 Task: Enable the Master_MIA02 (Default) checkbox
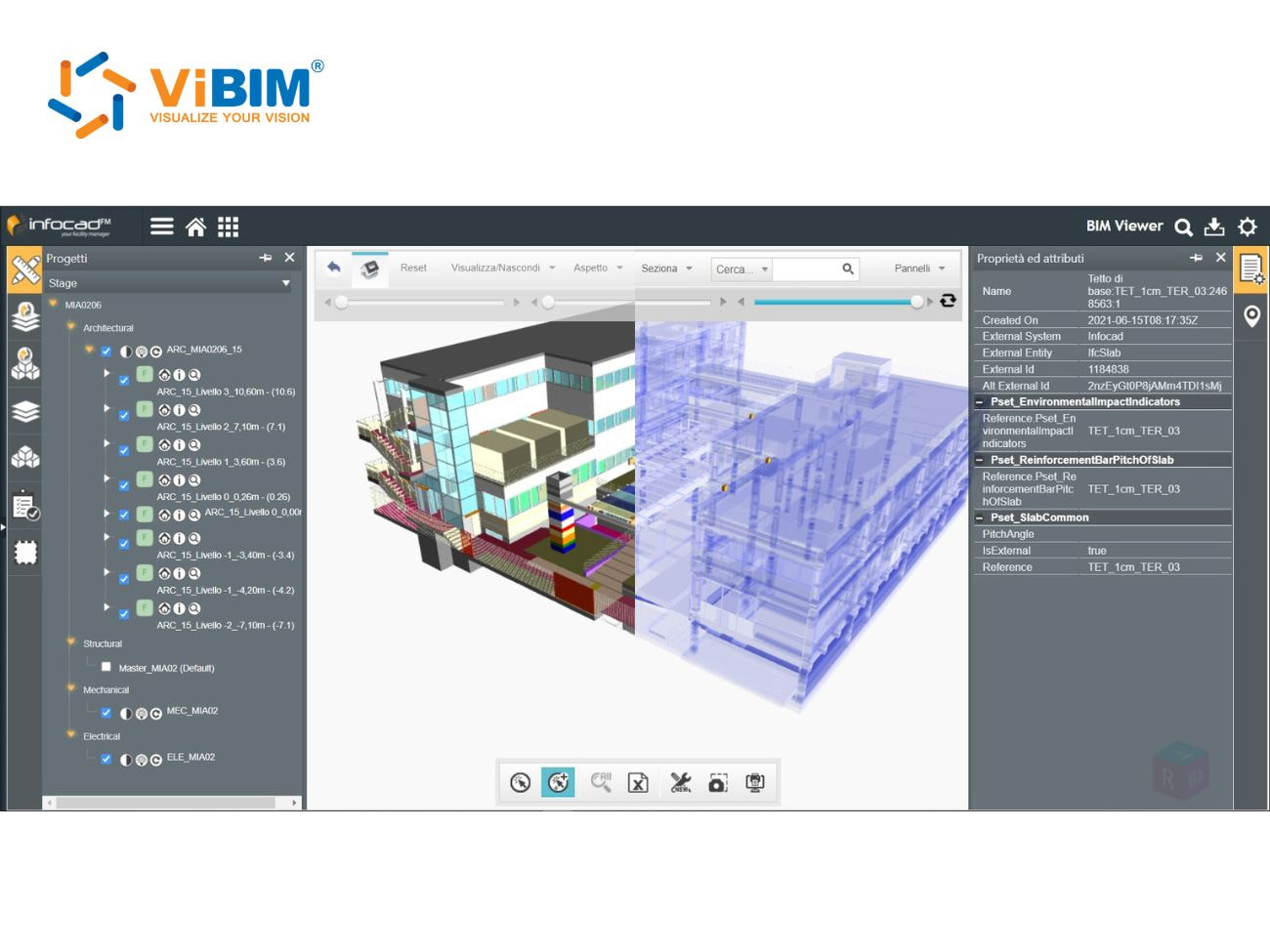pyautogui.click(x=106, y=667)
